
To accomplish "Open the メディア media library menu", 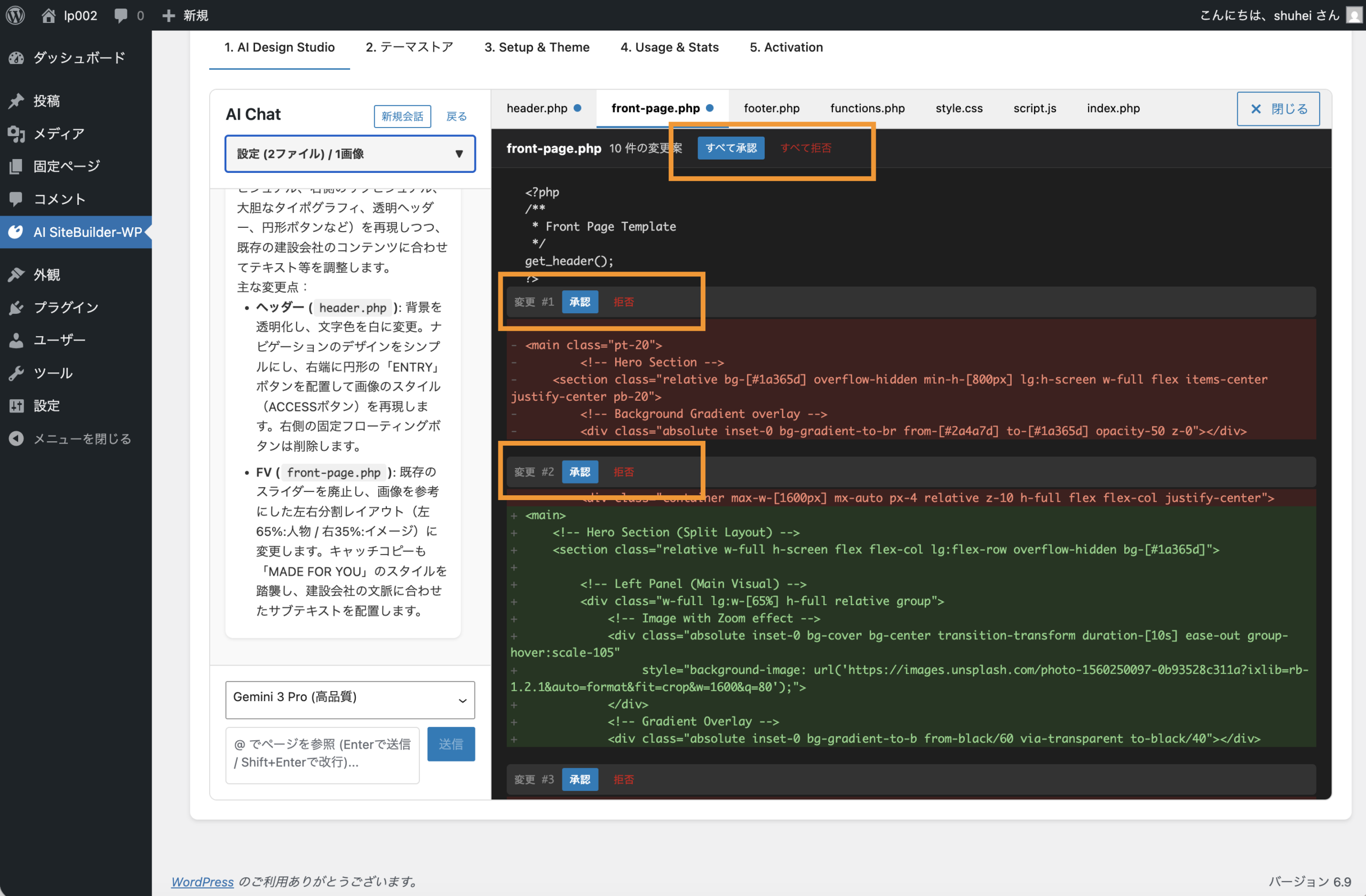I will tap(59, 134).
